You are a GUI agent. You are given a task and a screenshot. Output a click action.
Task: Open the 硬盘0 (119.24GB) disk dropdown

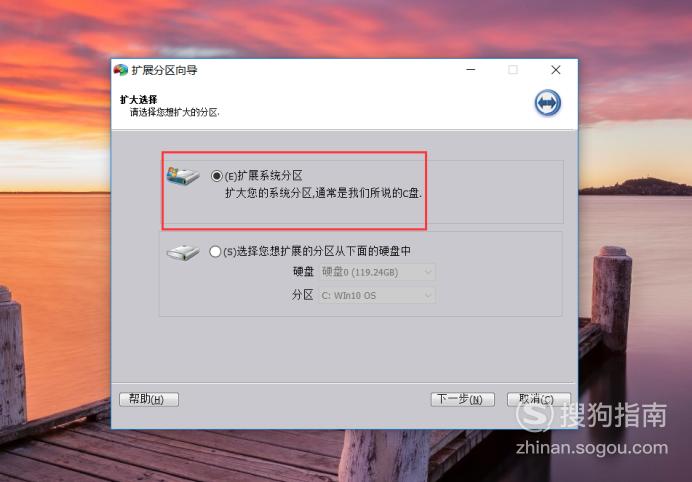(377, 272)
